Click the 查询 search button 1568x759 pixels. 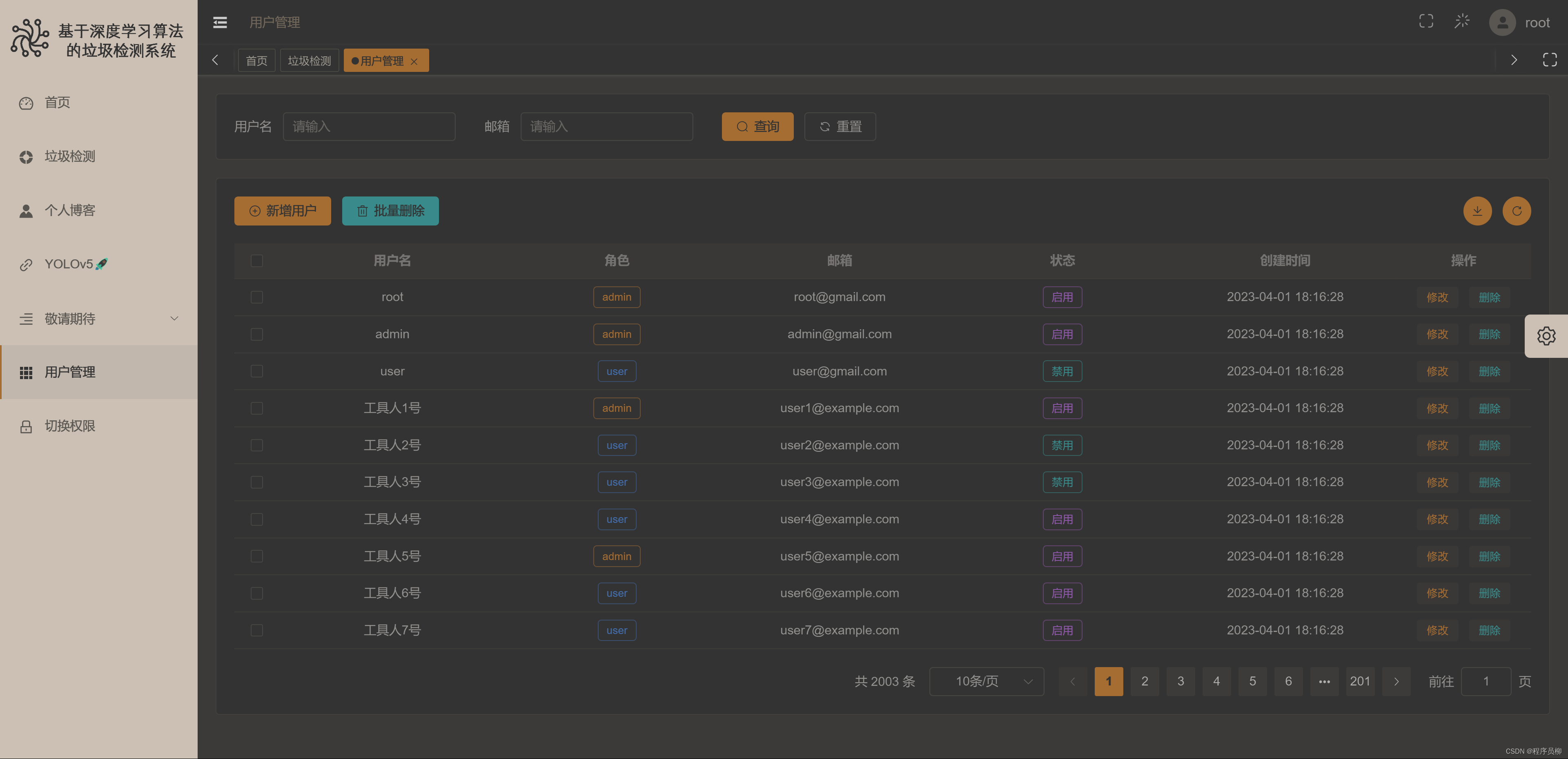pos(757,126)
